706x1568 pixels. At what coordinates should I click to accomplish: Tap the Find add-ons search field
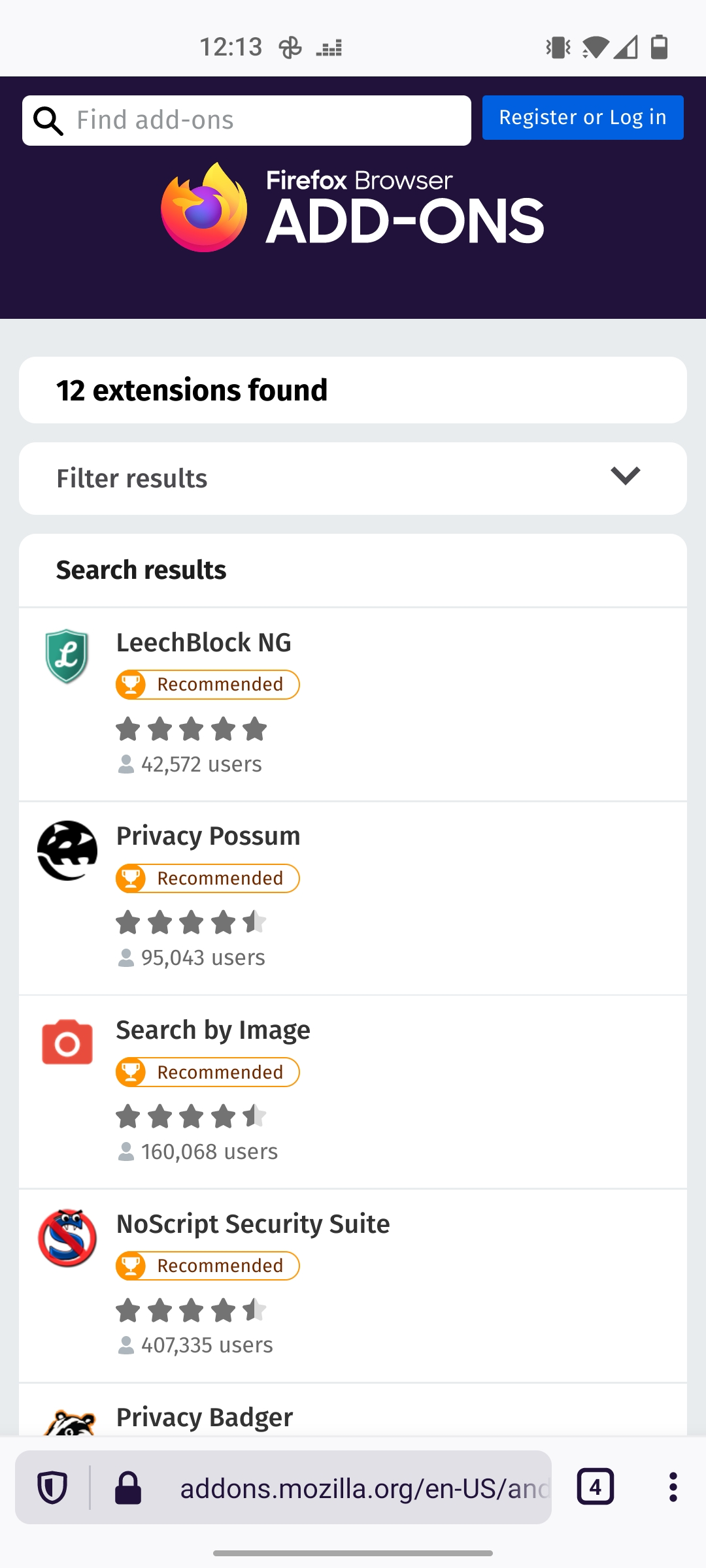point(261,120)
